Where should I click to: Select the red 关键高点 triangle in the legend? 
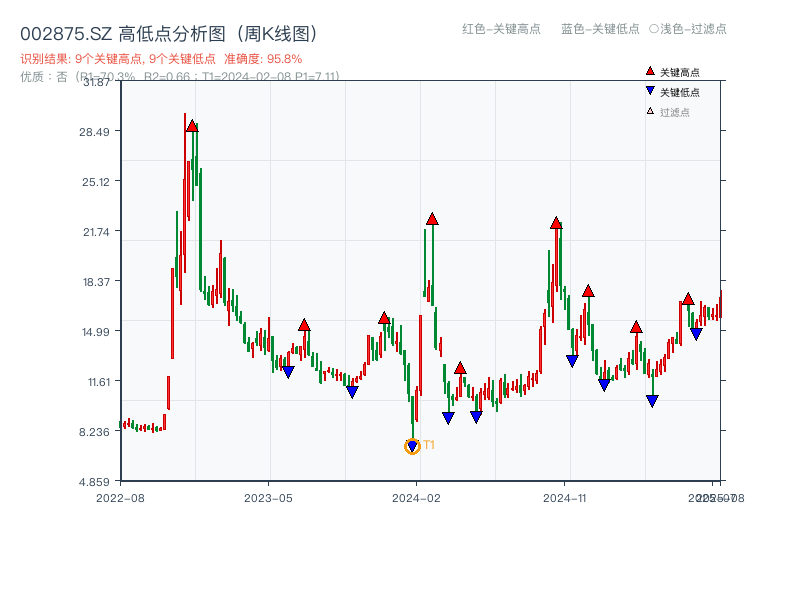(x=649, y=72)
